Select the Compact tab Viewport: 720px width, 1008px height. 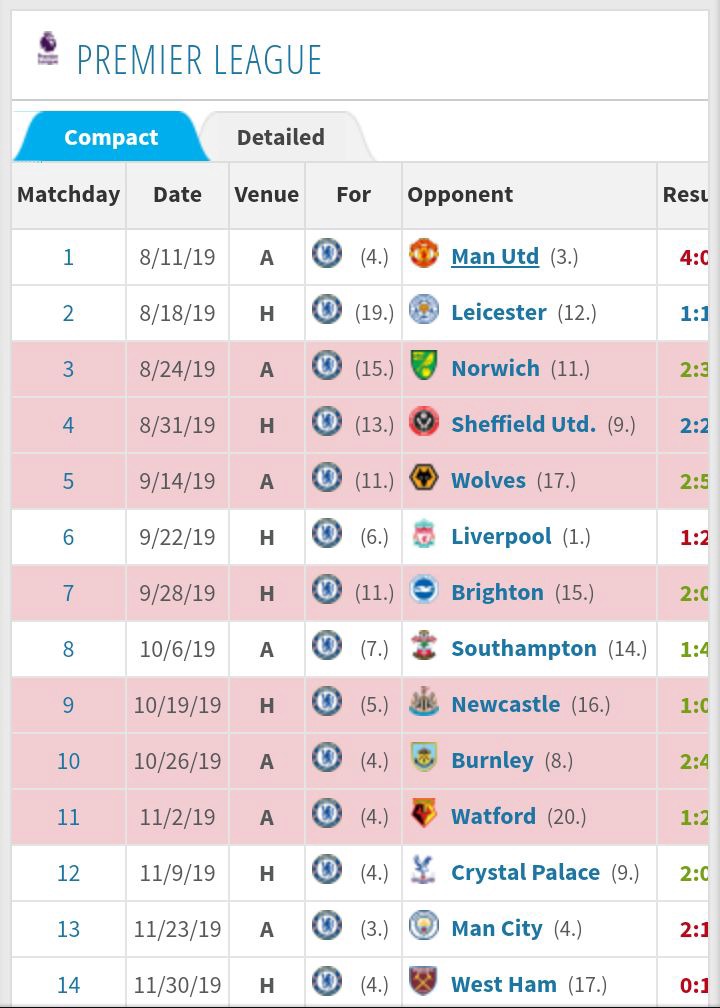pos(111,137)
